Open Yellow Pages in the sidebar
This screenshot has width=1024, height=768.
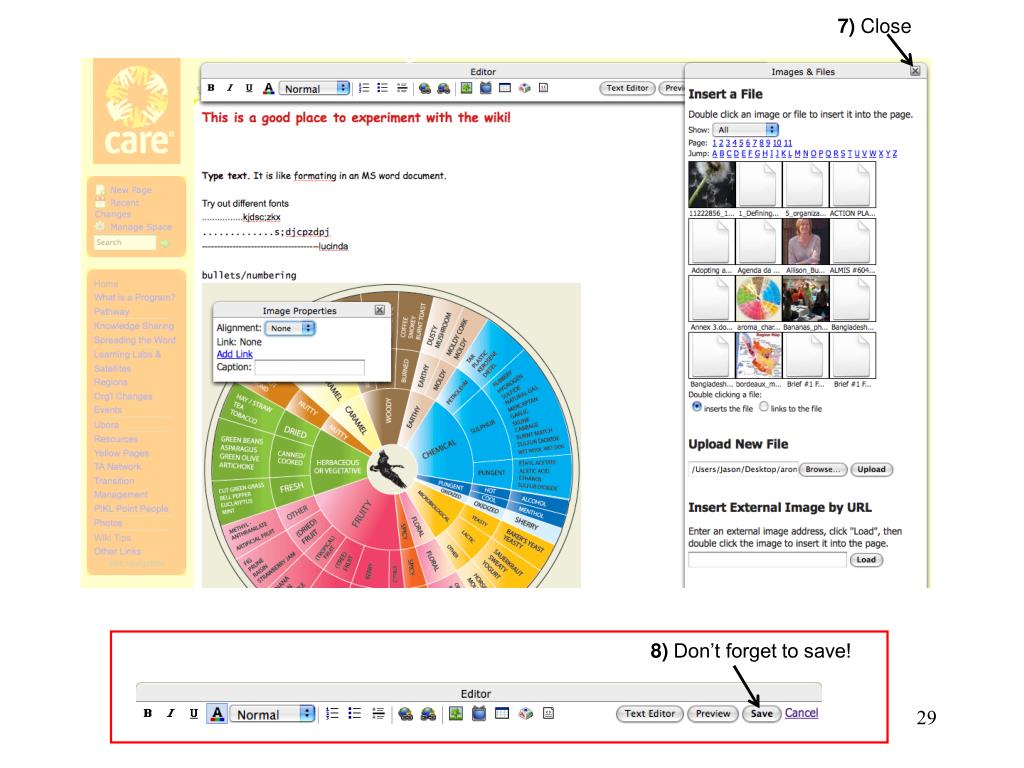(x=121, y=453)
